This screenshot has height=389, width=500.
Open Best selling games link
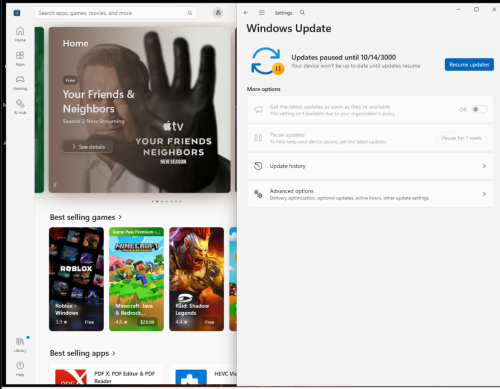point(86,217)
